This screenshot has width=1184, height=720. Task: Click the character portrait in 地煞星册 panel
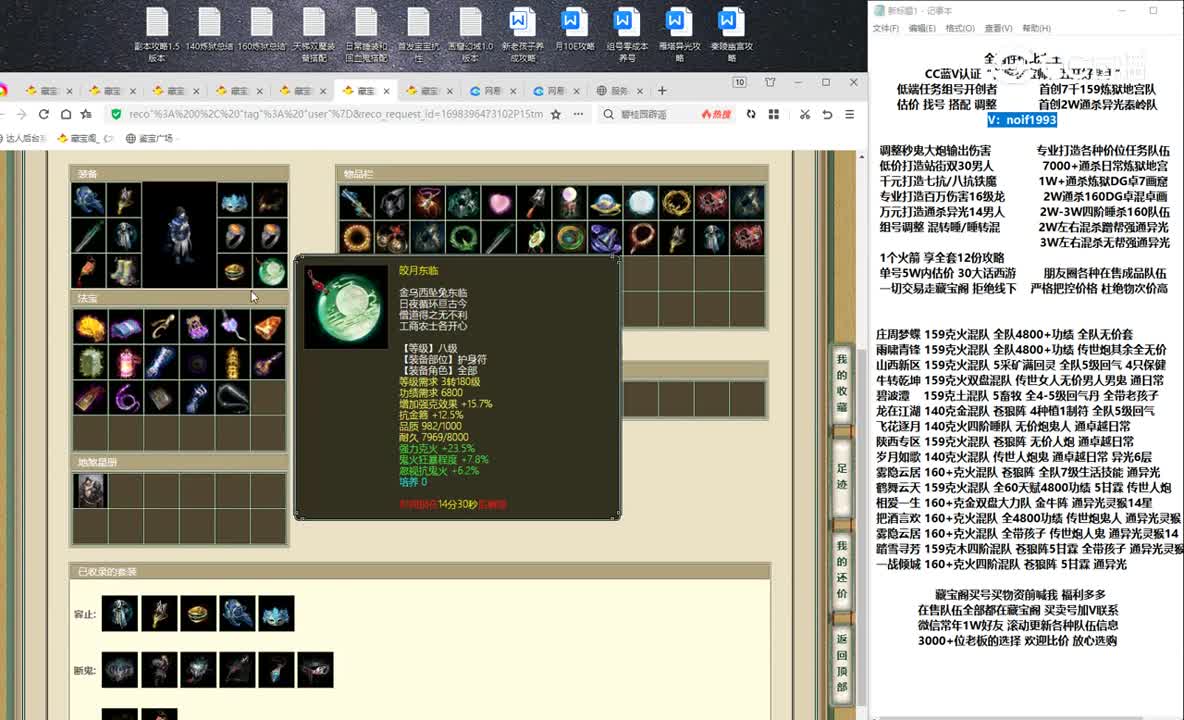(90, 491)
